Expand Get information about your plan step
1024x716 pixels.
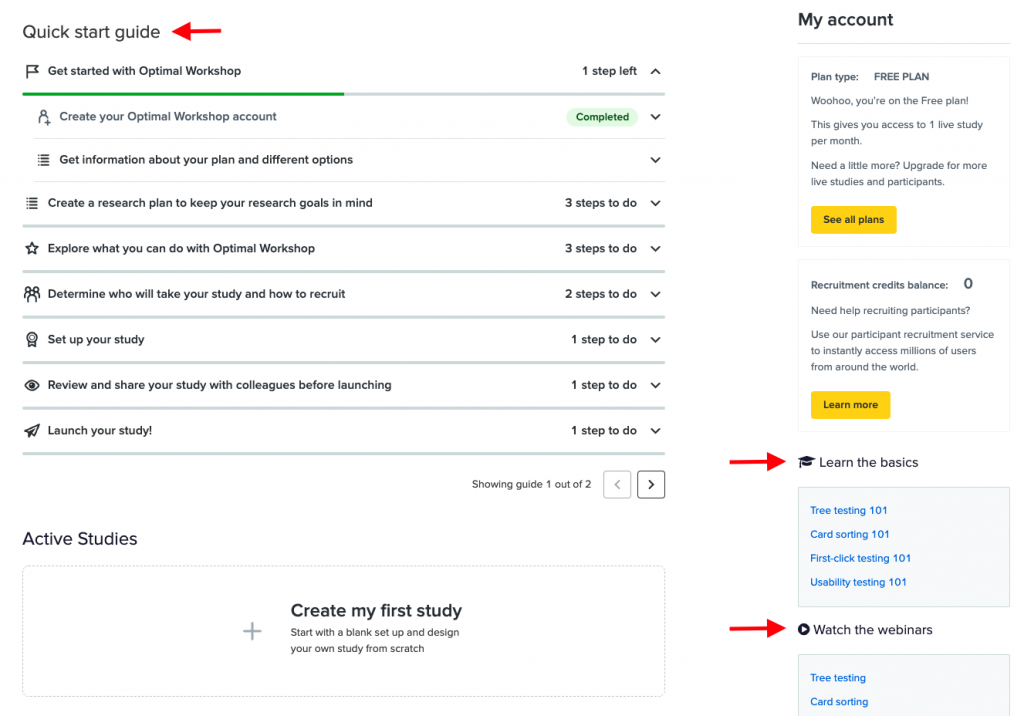(x=656, y=160)
